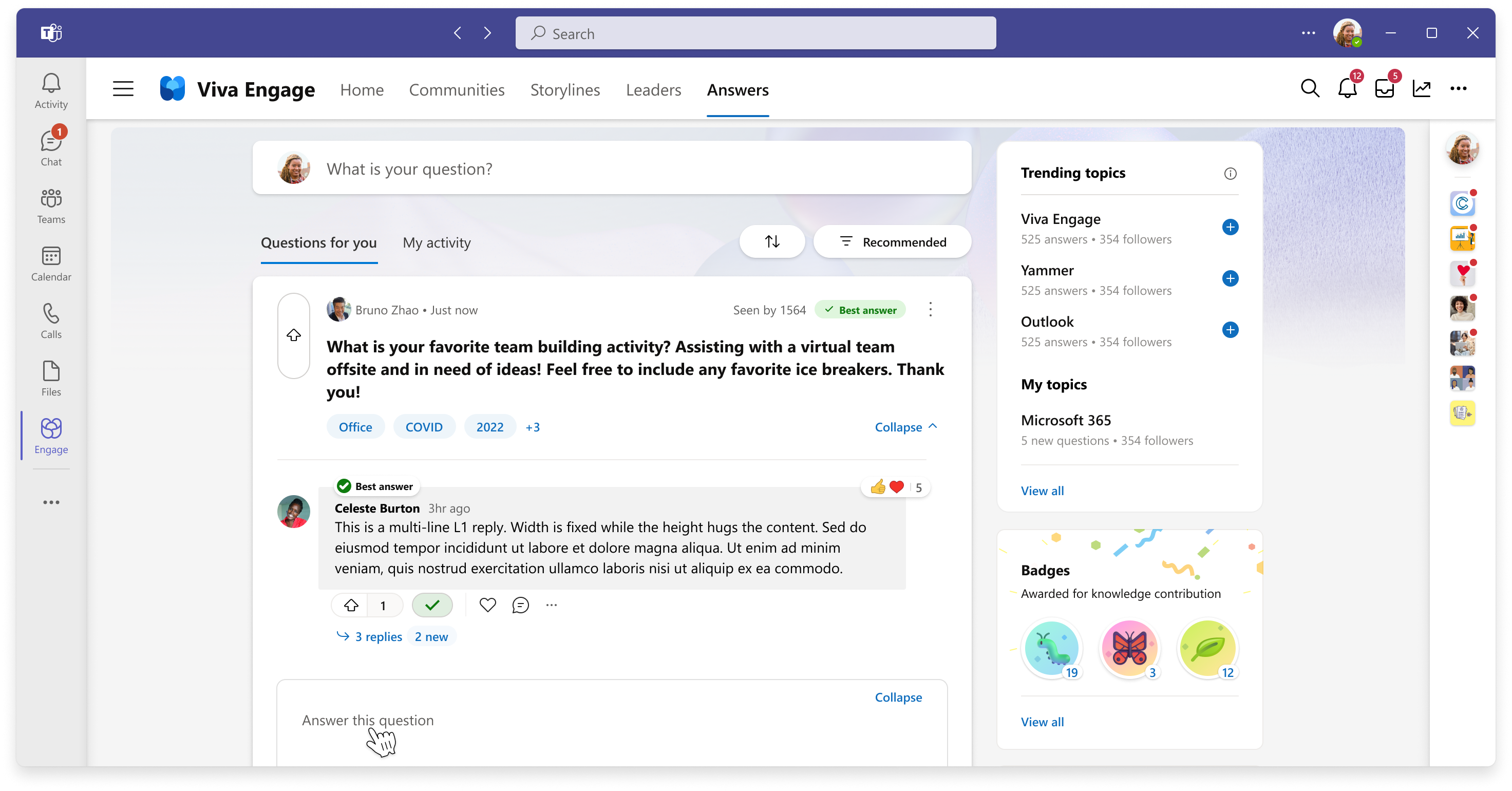
Task: Open the messaging/inbox icon
Action: [x=1385, y=89]
